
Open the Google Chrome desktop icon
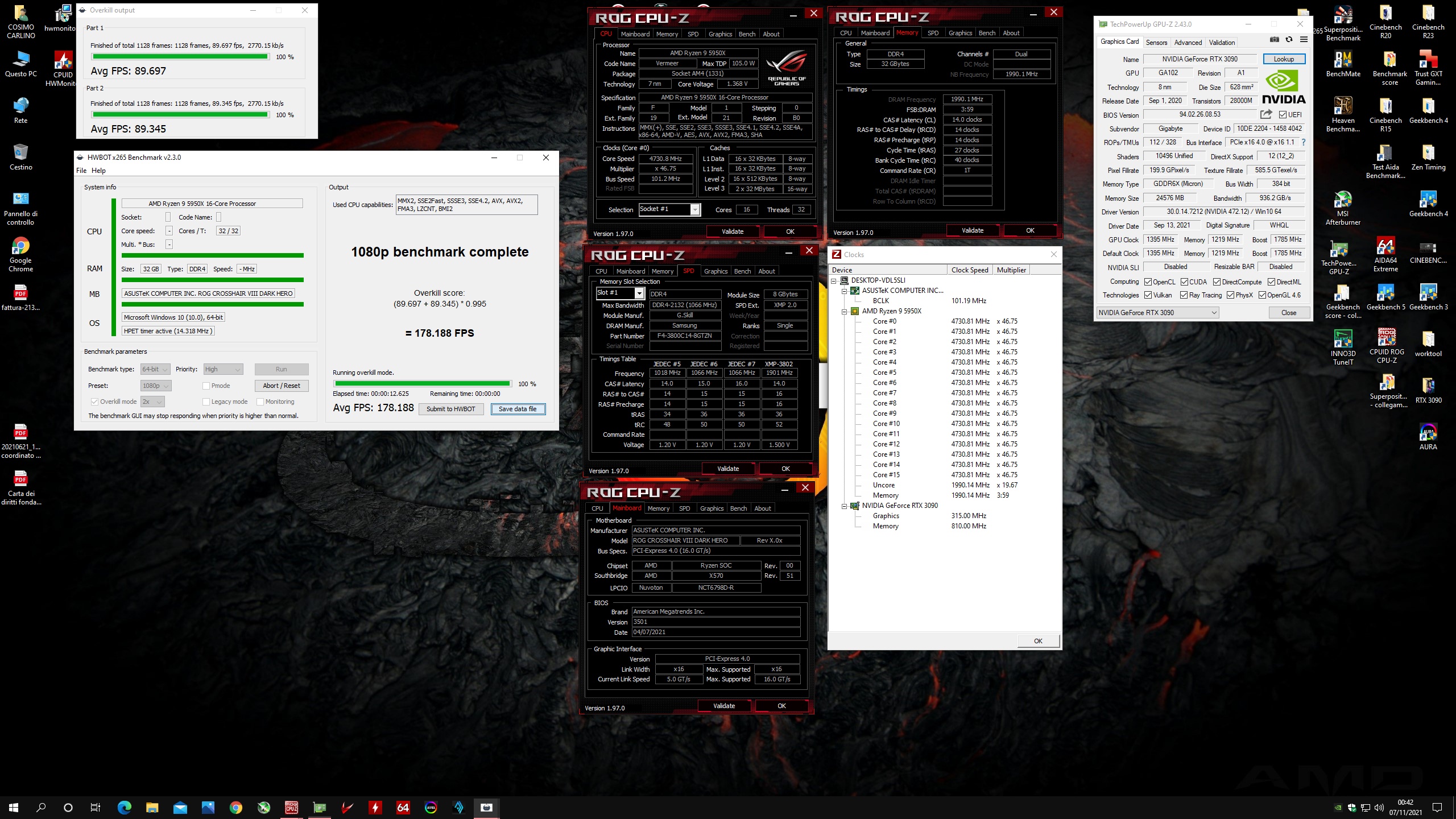[21, 255]
